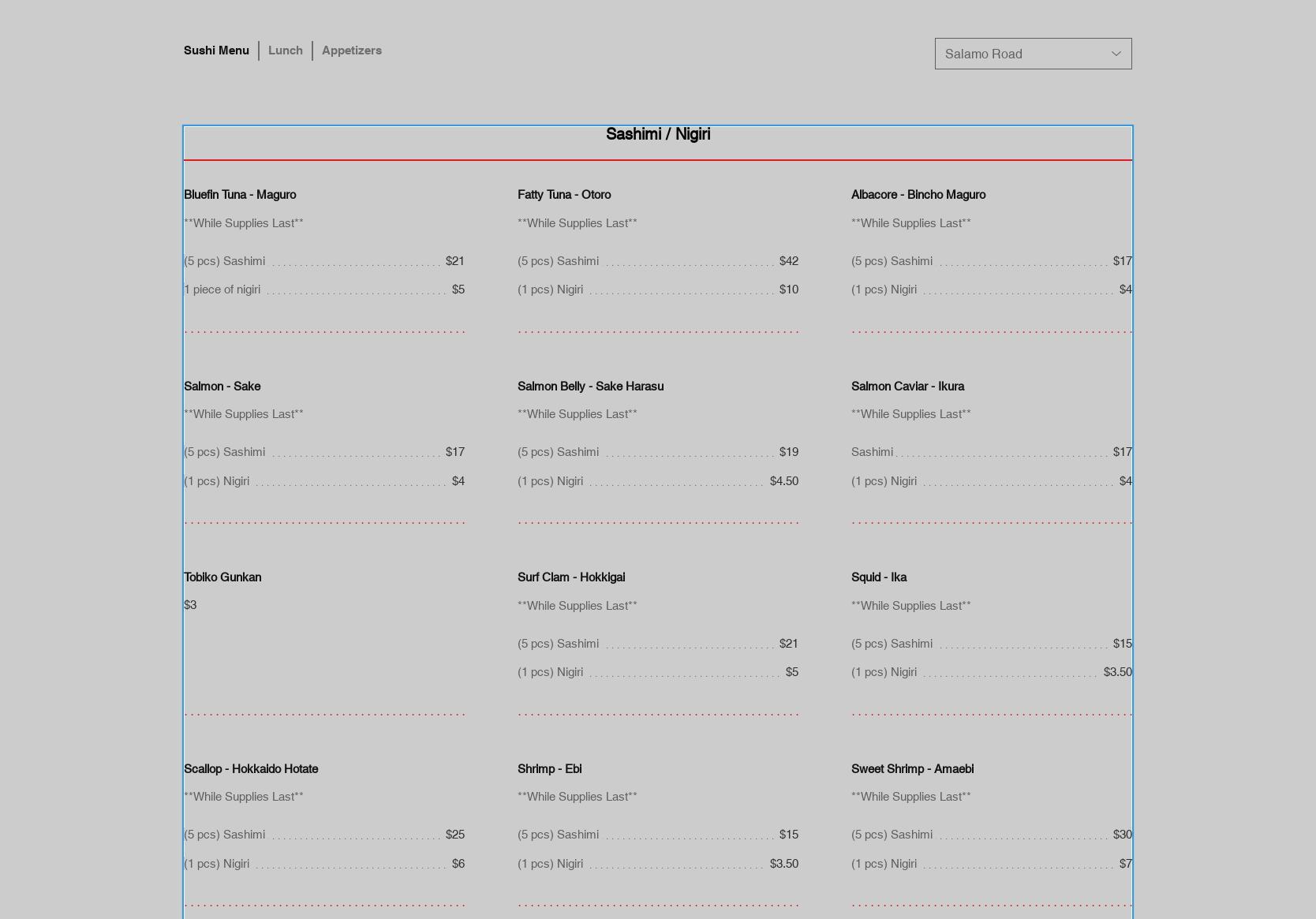Click the Squid - Ika heading
Screen dimensions: 1316x919
point(878,577)
